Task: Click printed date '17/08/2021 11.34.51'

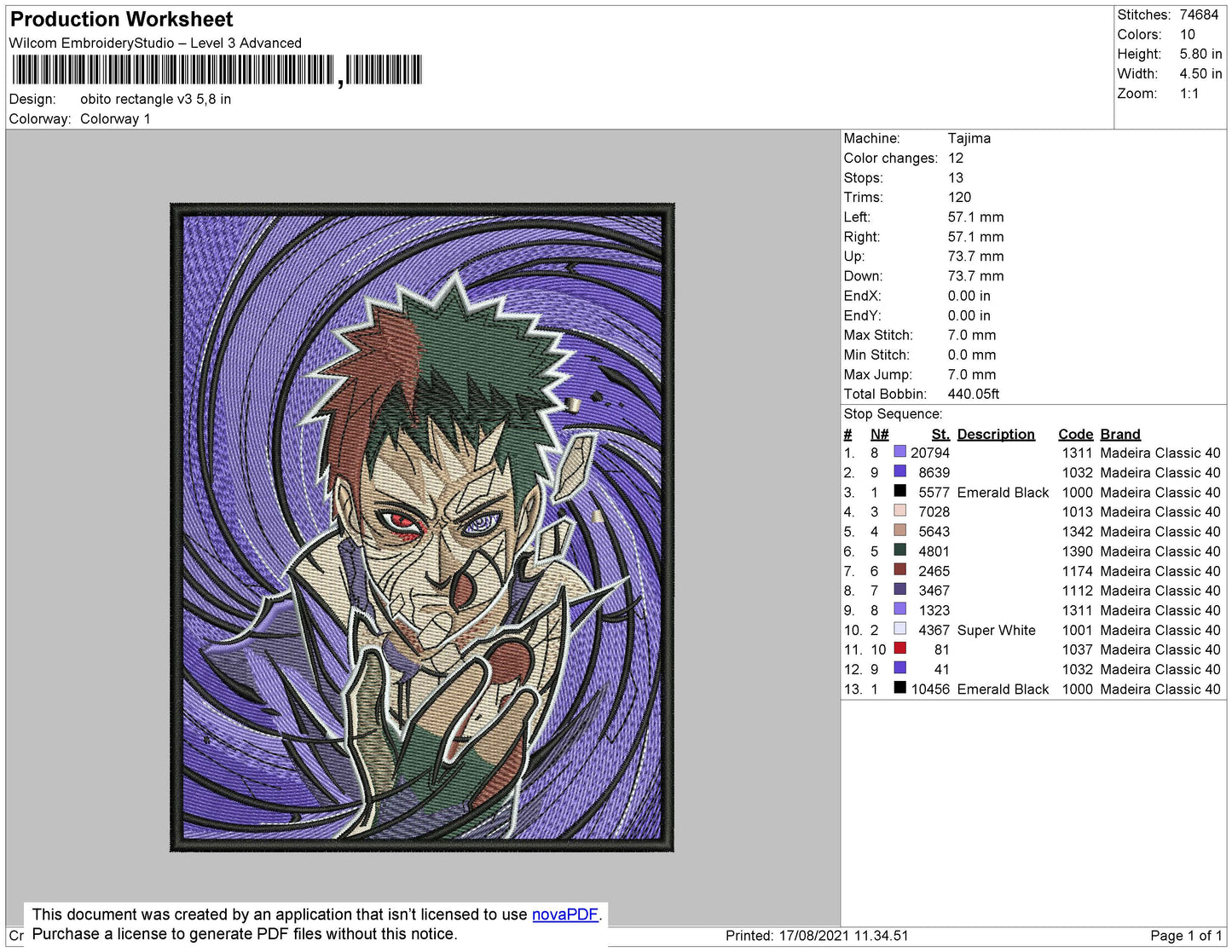Action: 843,935
